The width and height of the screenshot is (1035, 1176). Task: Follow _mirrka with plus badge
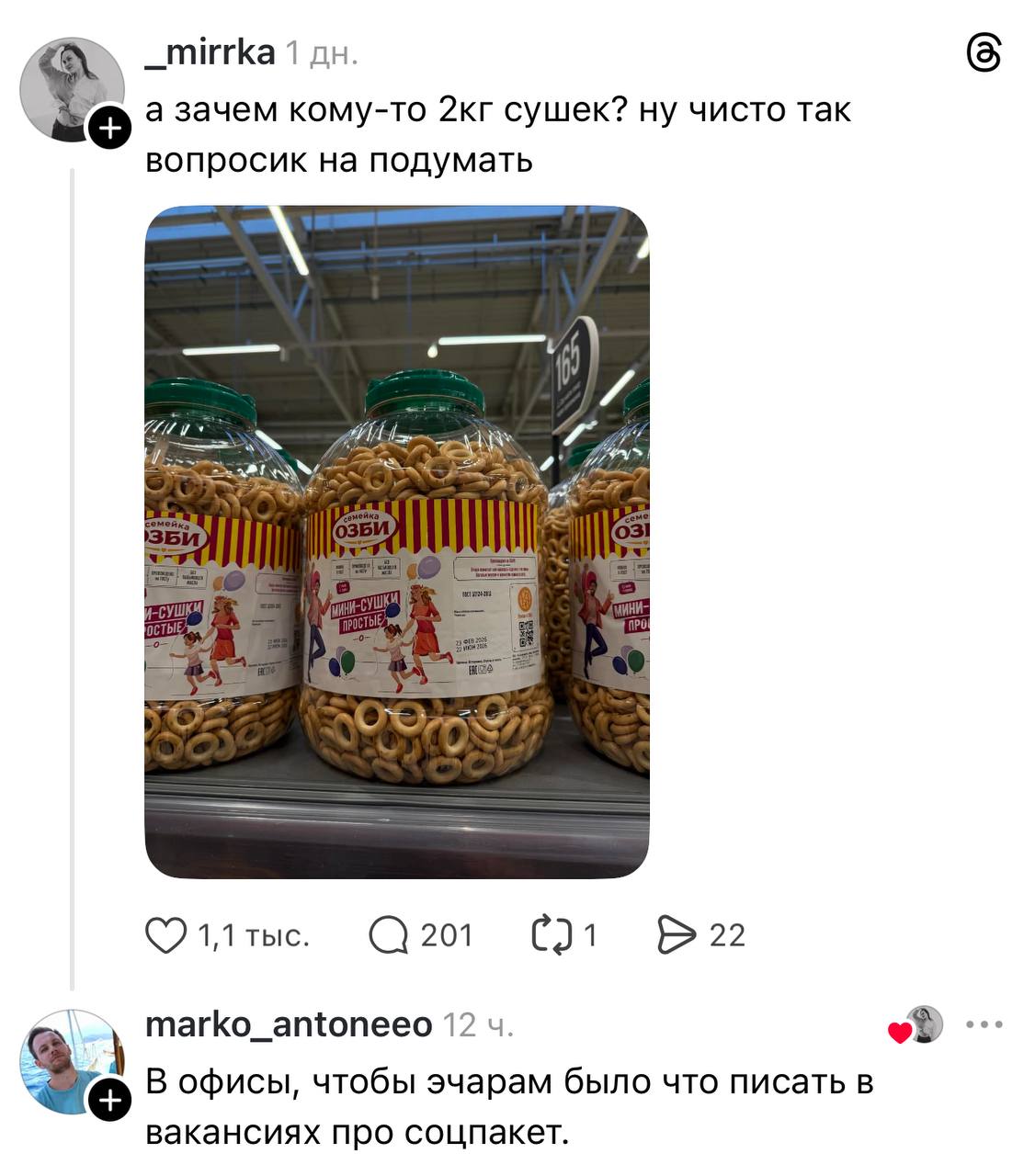pyautogui.click(x=109, y=128)
